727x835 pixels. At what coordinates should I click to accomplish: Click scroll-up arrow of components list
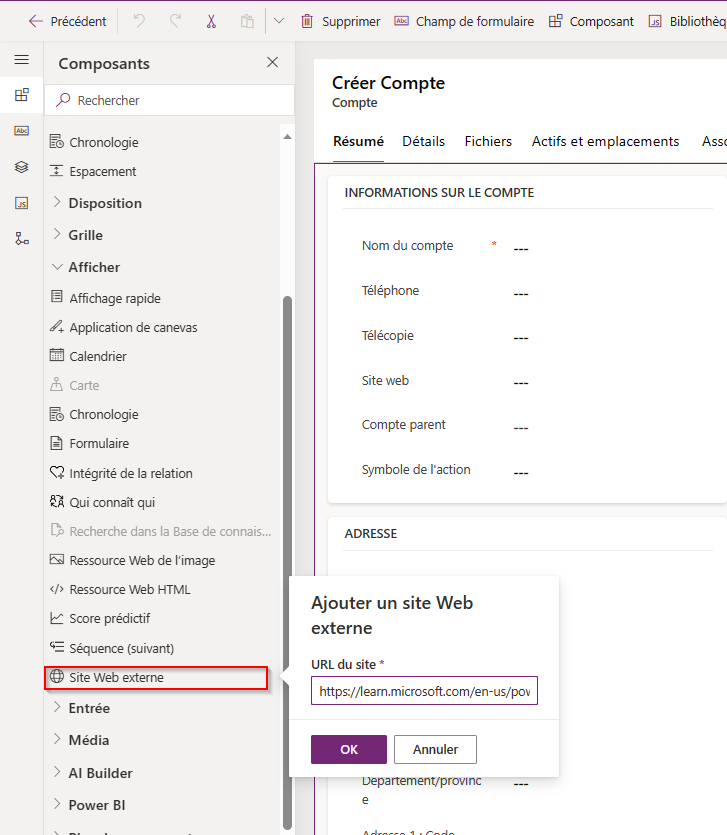(288, 137)
